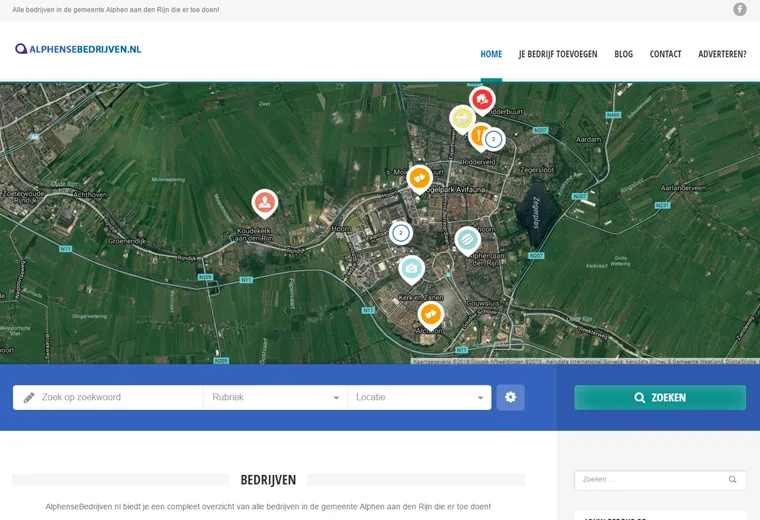Screen dimensions: 760x520
Task: Go to Je Bedrijf Toevoegen page
Action: (557, 54)
